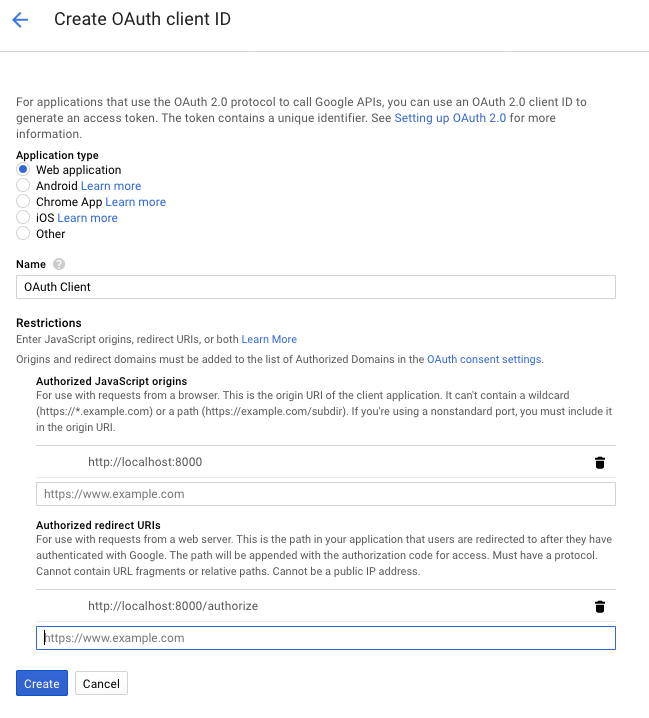The height and width of the screenshot is (718, 649).
Task: Open the OAuth consent settings link
Action: (x=484, y=359)
